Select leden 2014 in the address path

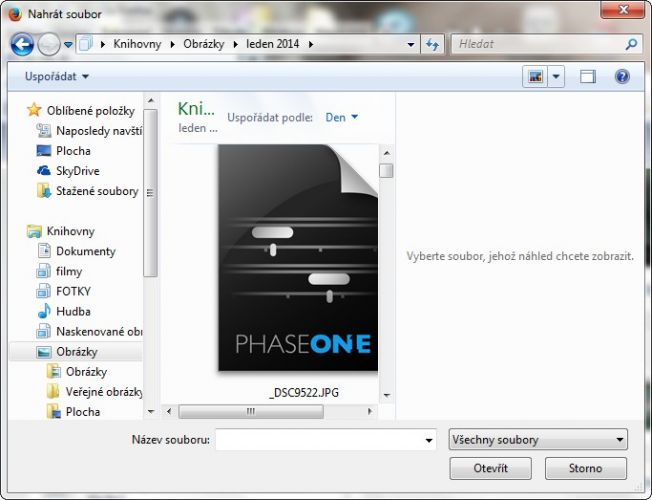(x=272, y=44)
